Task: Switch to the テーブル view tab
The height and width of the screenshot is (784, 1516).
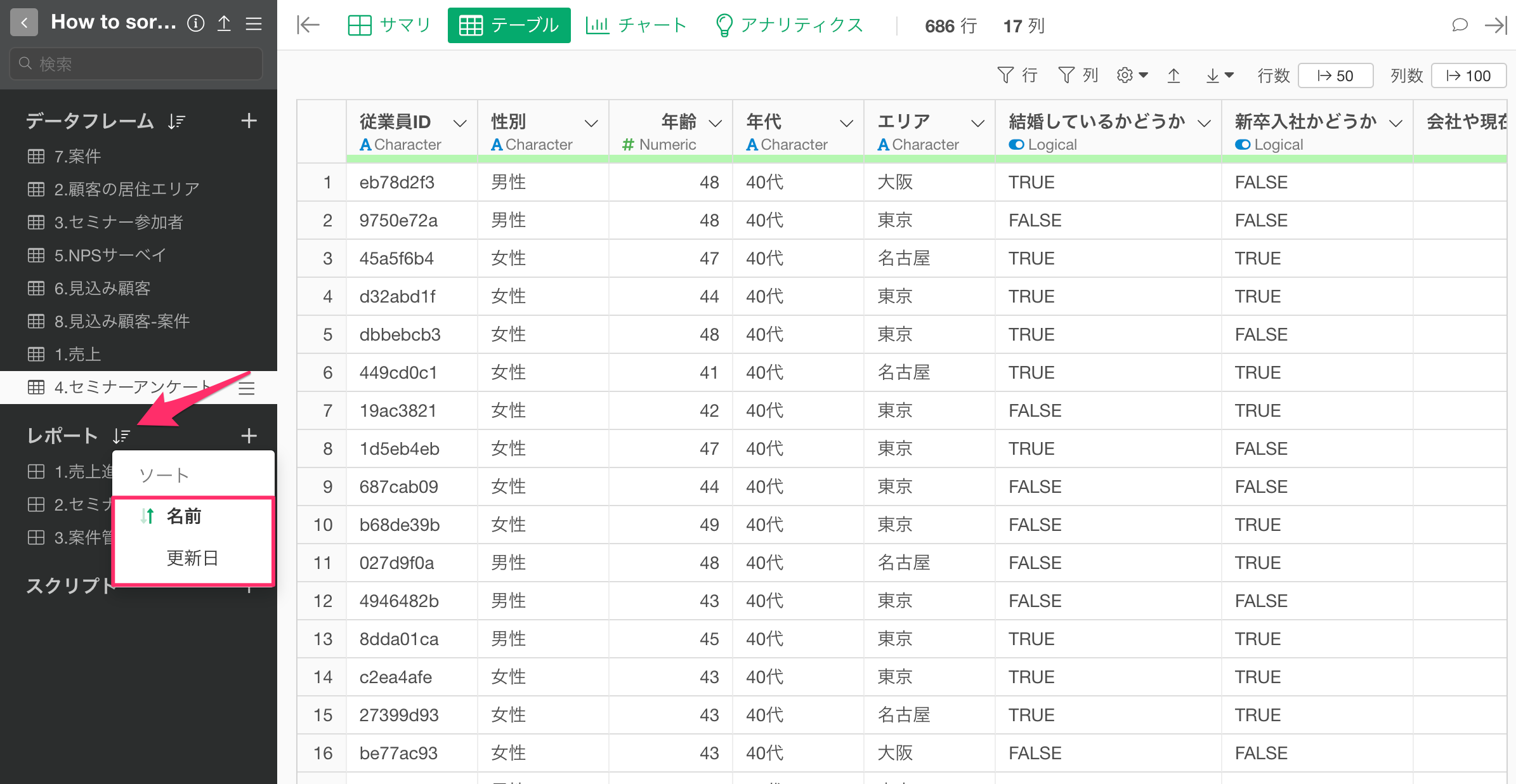Action: (509, 25)
